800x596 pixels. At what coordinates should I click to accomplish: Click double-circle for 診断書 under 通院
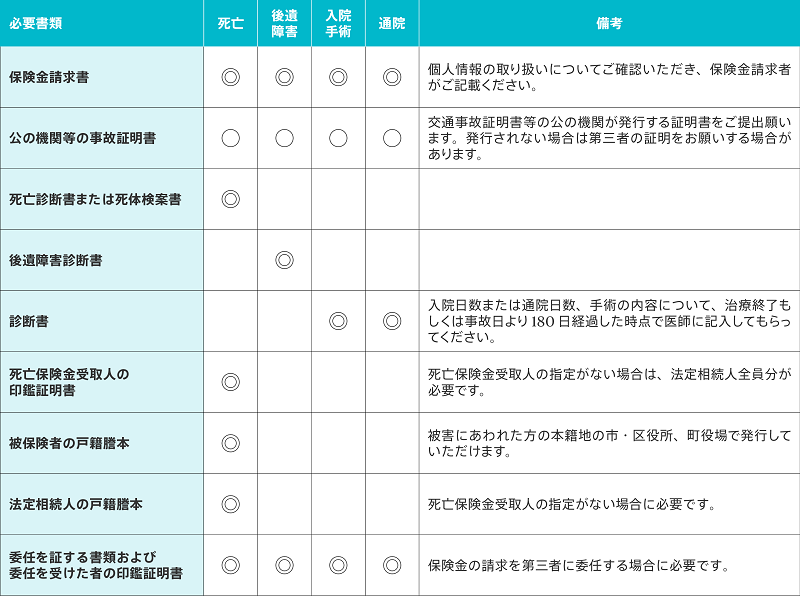click(392, 321)
